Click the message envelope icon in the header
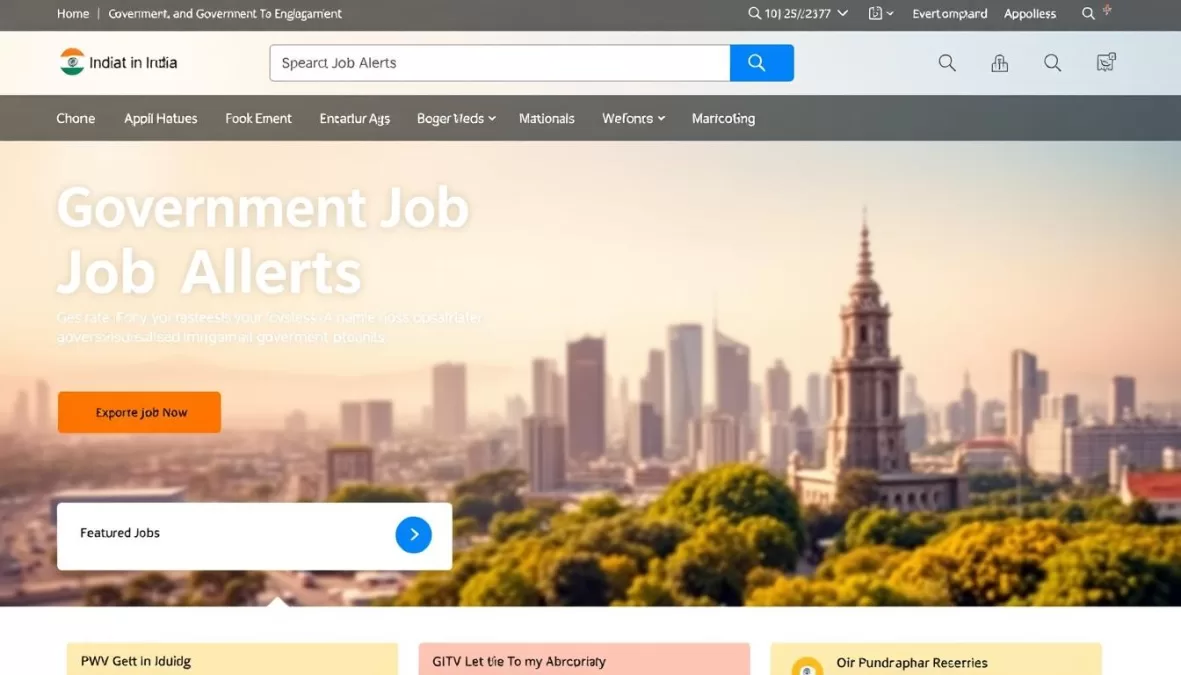This screenshot has height=675, width=1181. 1105,62
